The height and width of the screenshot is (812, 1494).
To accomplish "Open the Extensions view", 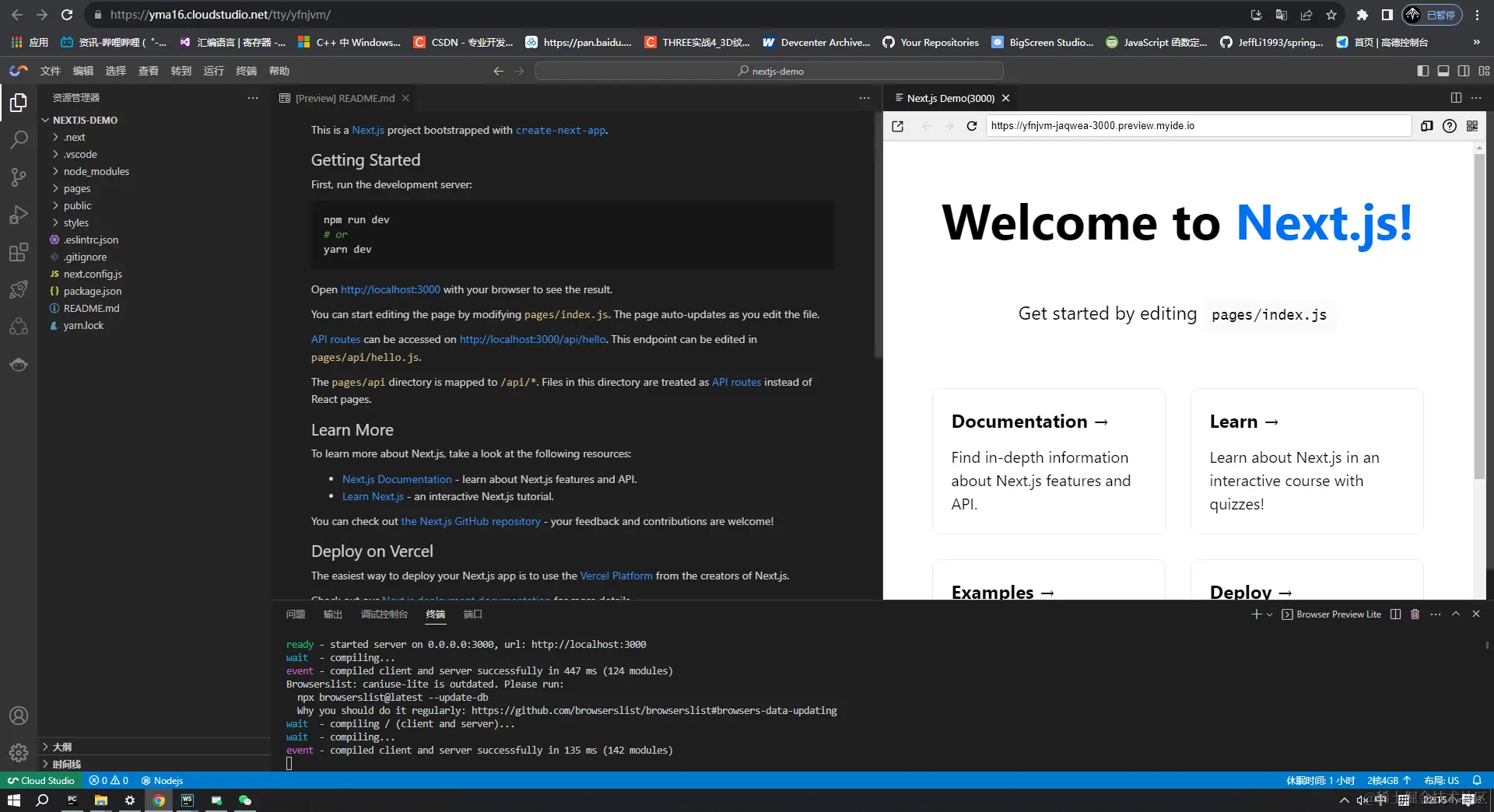I will [19, 252].
